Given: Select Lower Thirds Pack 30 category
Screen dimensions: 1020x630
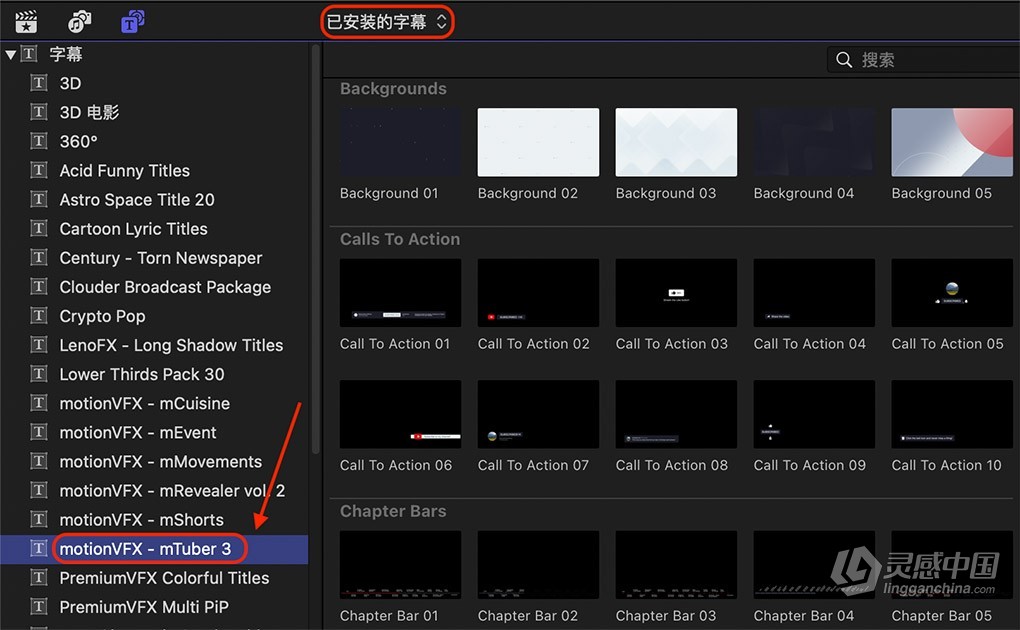Looking at the screenshot, I should point(142,374).
